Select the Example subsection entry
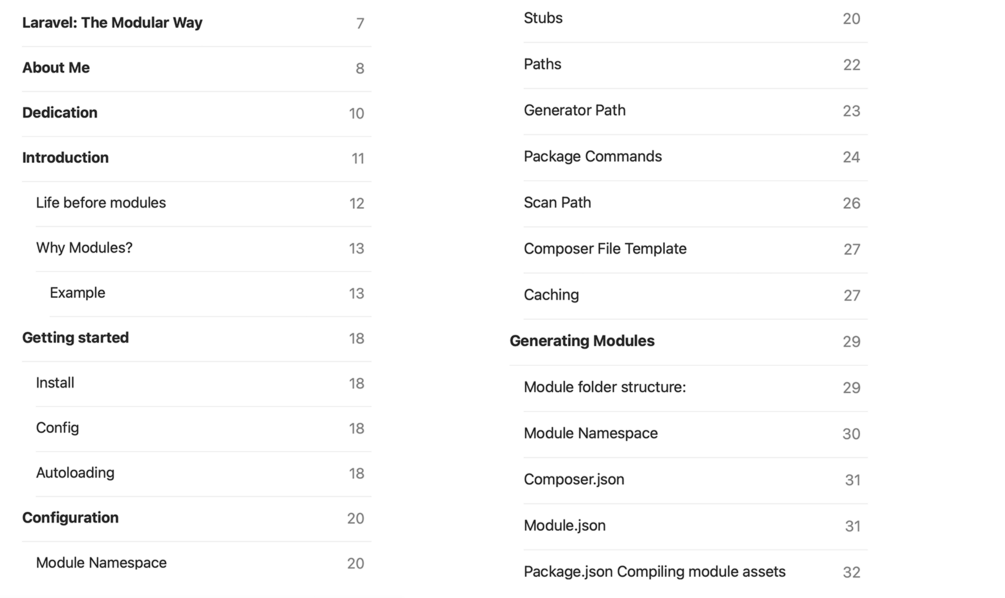 [77, 293]
